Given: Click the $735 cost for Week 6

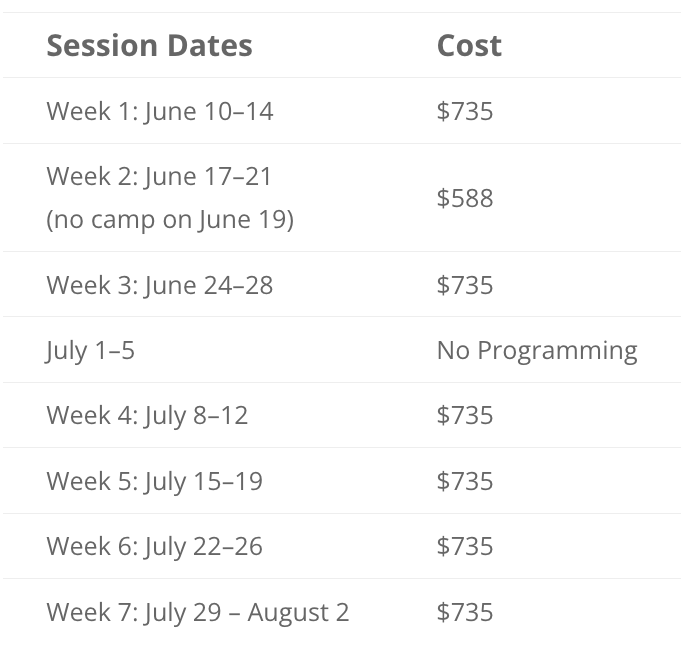Looking at the screenshot, I should coord(465,546).
